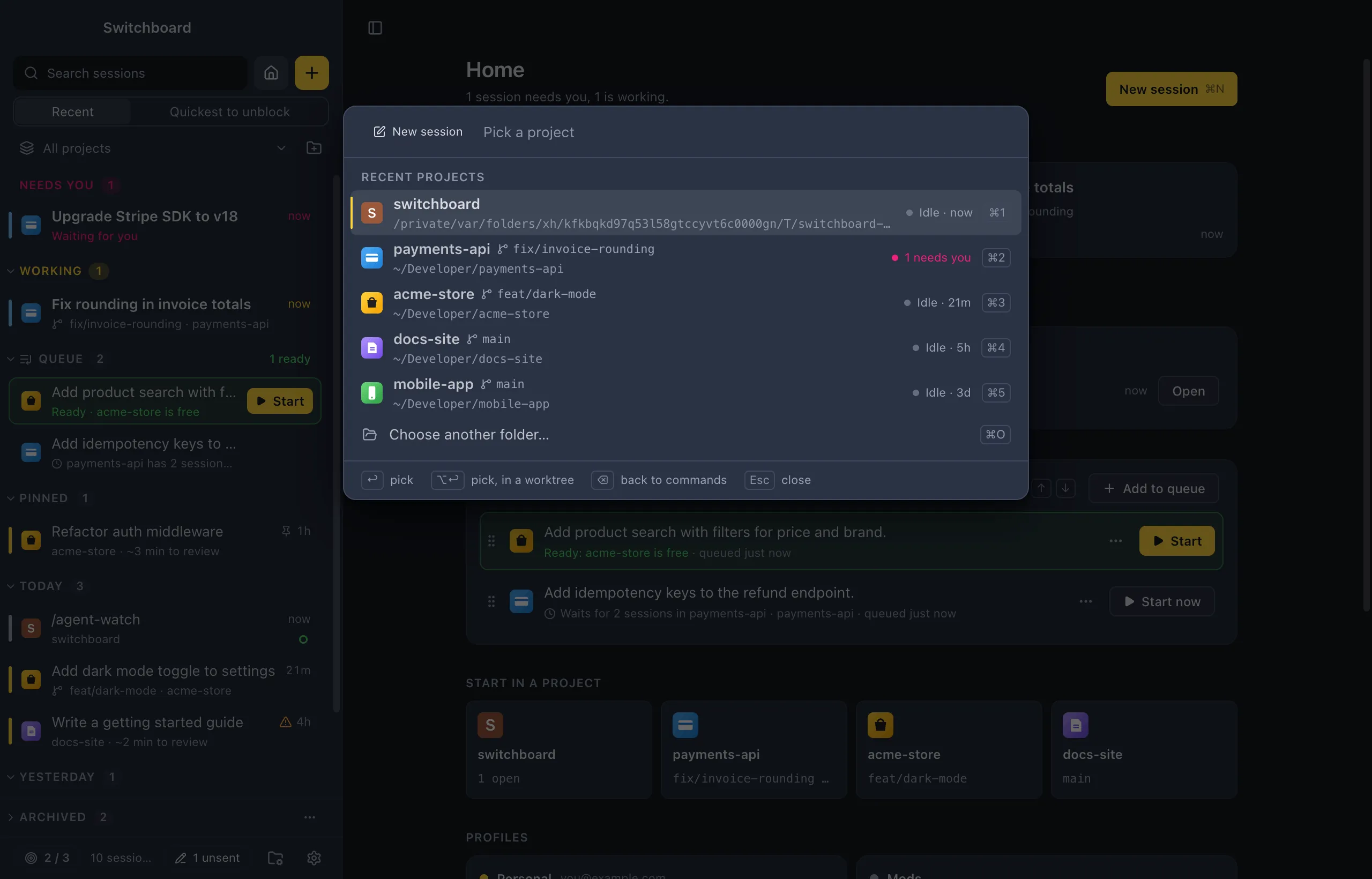Collapse the Working section

(10, 271)
